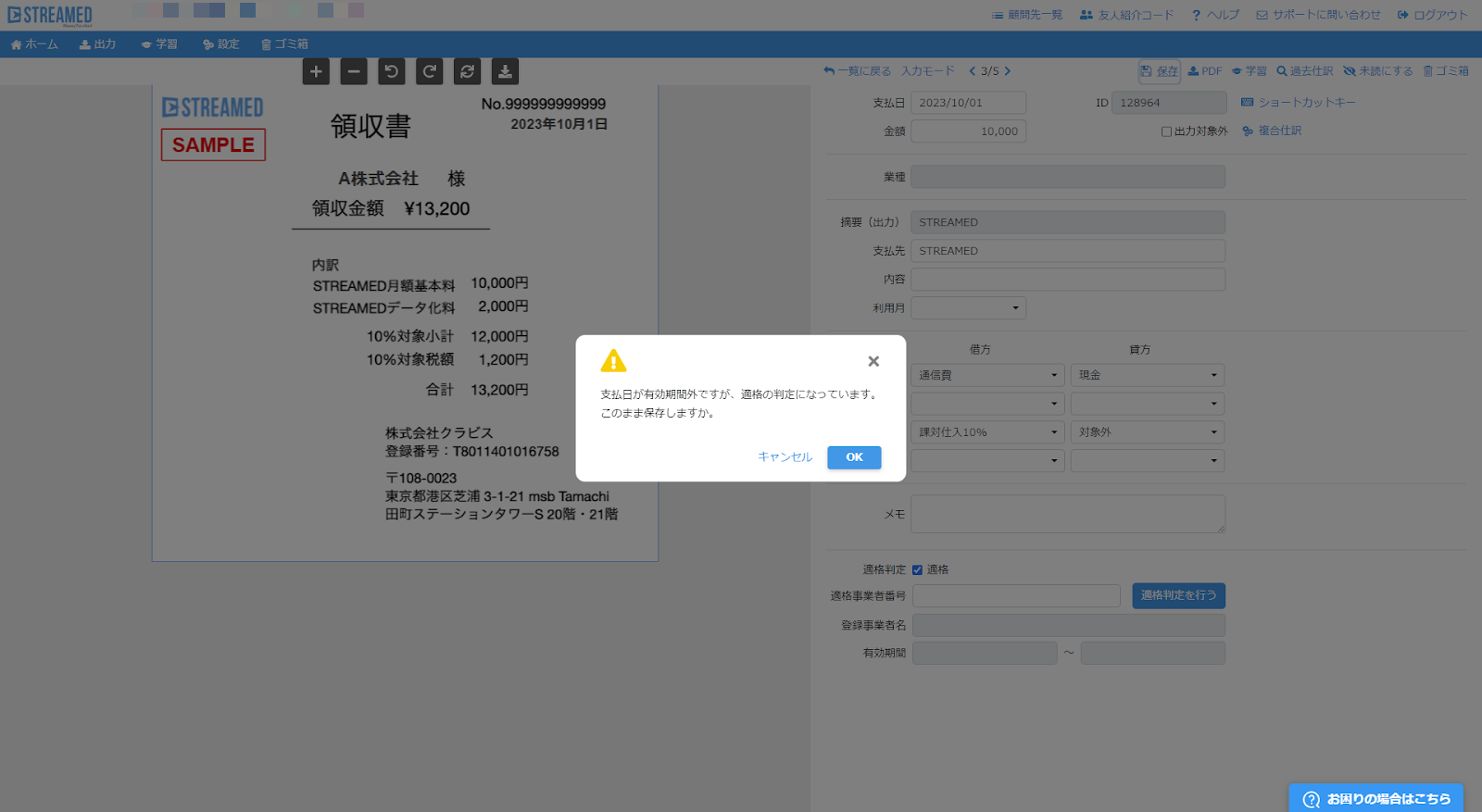Image resolution: width=1482 pixels, height=812 pixels.
Task: Open the 現金 credit account dropdown
Action: [x=1148, y=375]
